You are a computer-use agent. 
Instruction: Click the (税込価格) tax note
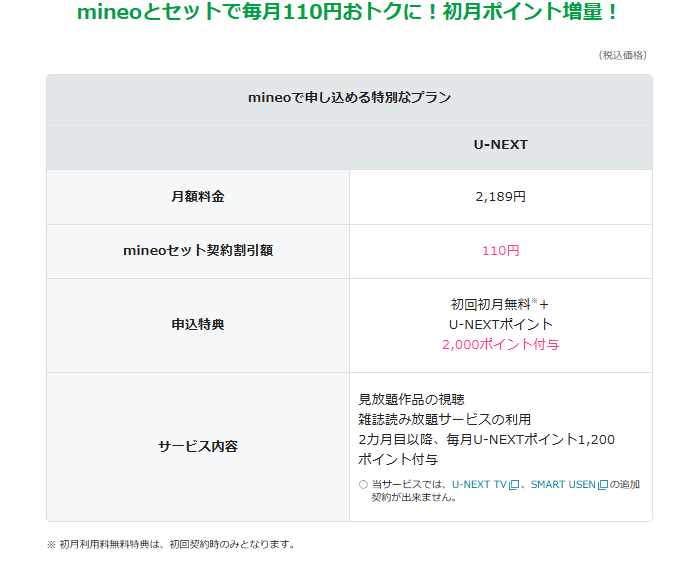pyautogui.click(x=622, y=55)
